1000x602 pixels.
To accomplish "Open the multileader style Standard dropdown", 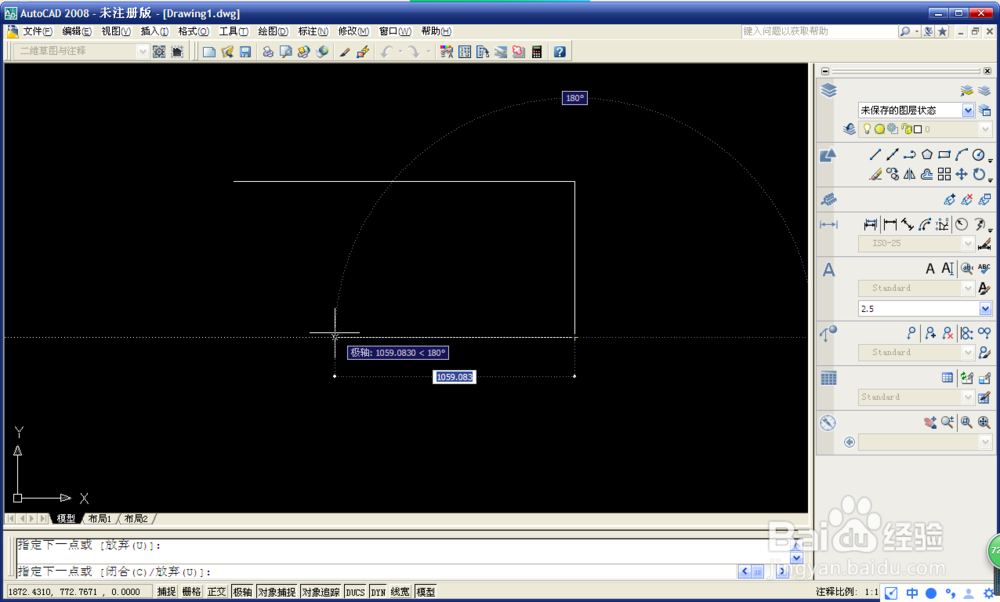I will coord(968,352).
